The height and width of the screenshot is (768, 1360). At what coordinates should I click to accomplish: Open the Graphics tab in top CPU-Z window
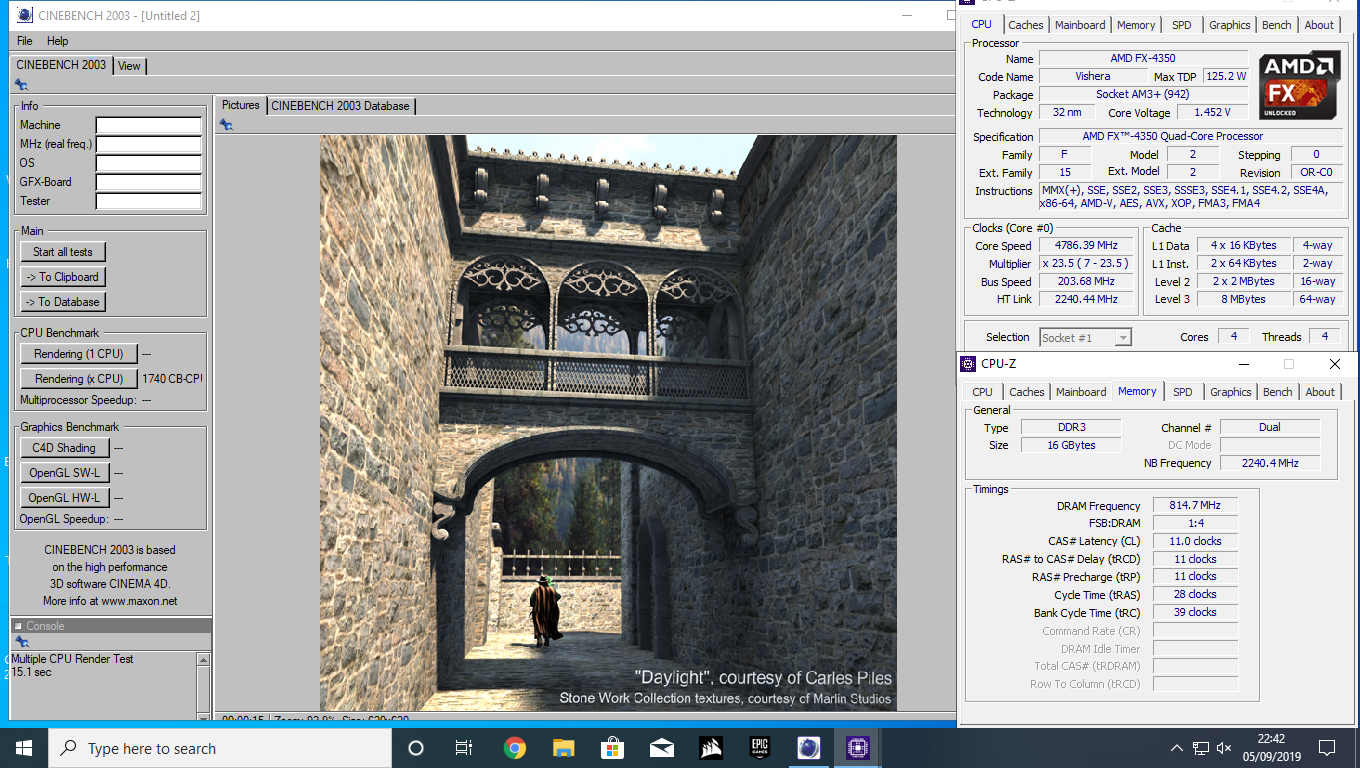click(x=1229, y=25)
